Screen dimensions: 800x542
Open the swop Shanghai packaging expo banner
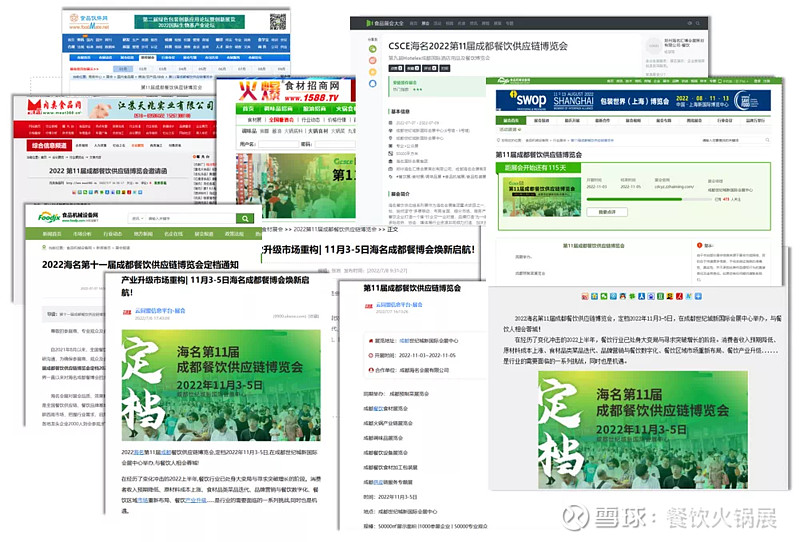point(633,101)
